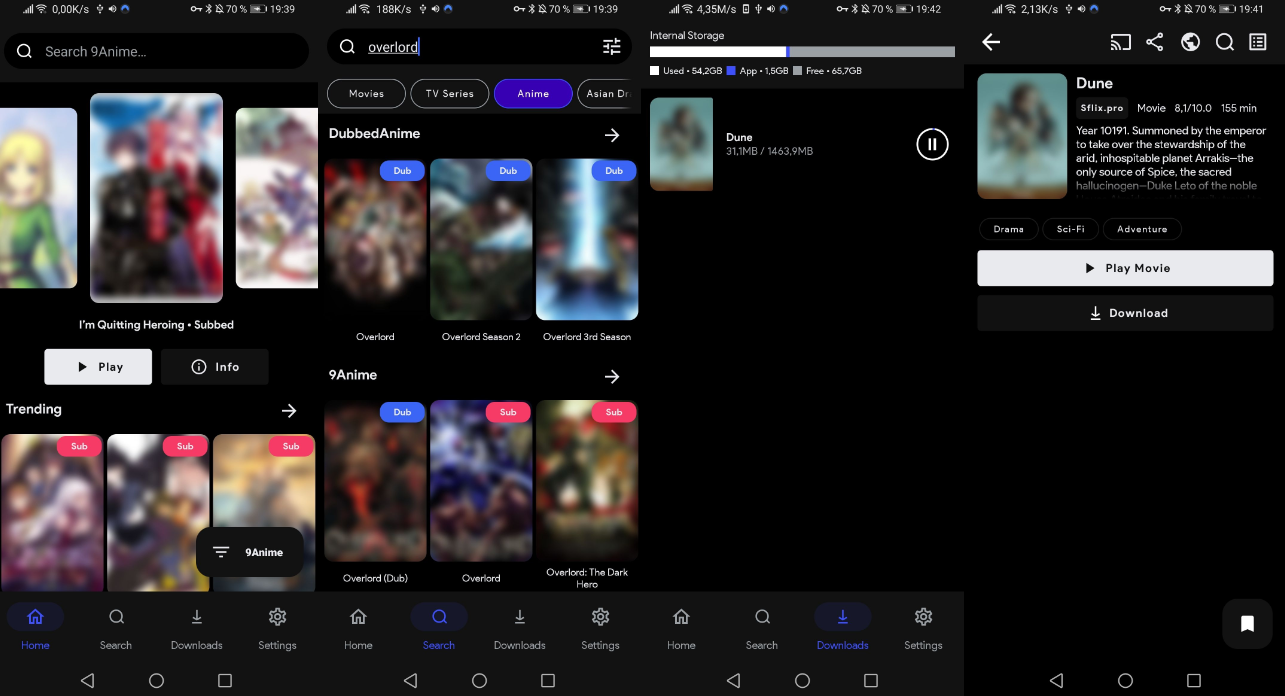Open search filter settings sliders icon
Image resolution: width=1285 pixels, height=696 pixels.
612,47
